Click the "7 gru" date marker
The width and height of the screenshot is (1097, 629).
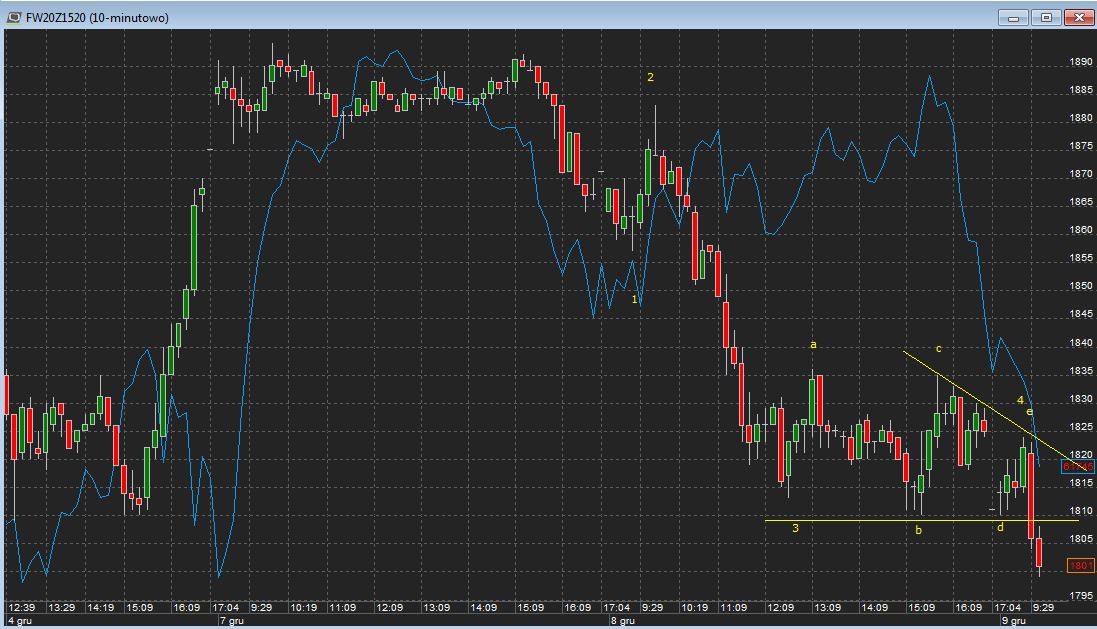point(230,620)
